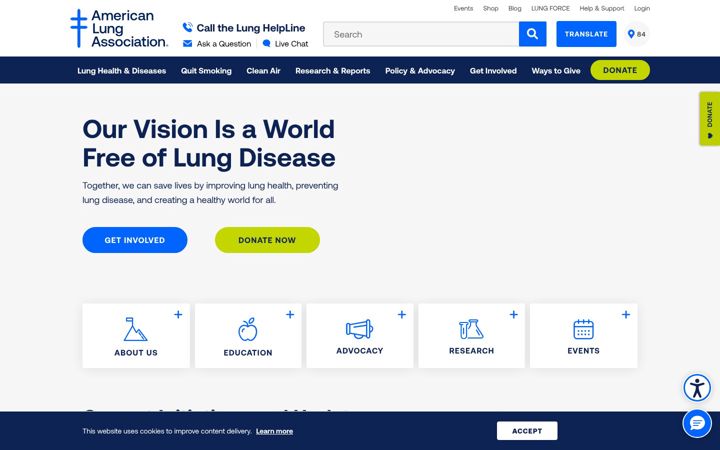Click the Live Chat link
Image resolution: width=720 pixels, height=450 pixels.
tap(291, 44)
